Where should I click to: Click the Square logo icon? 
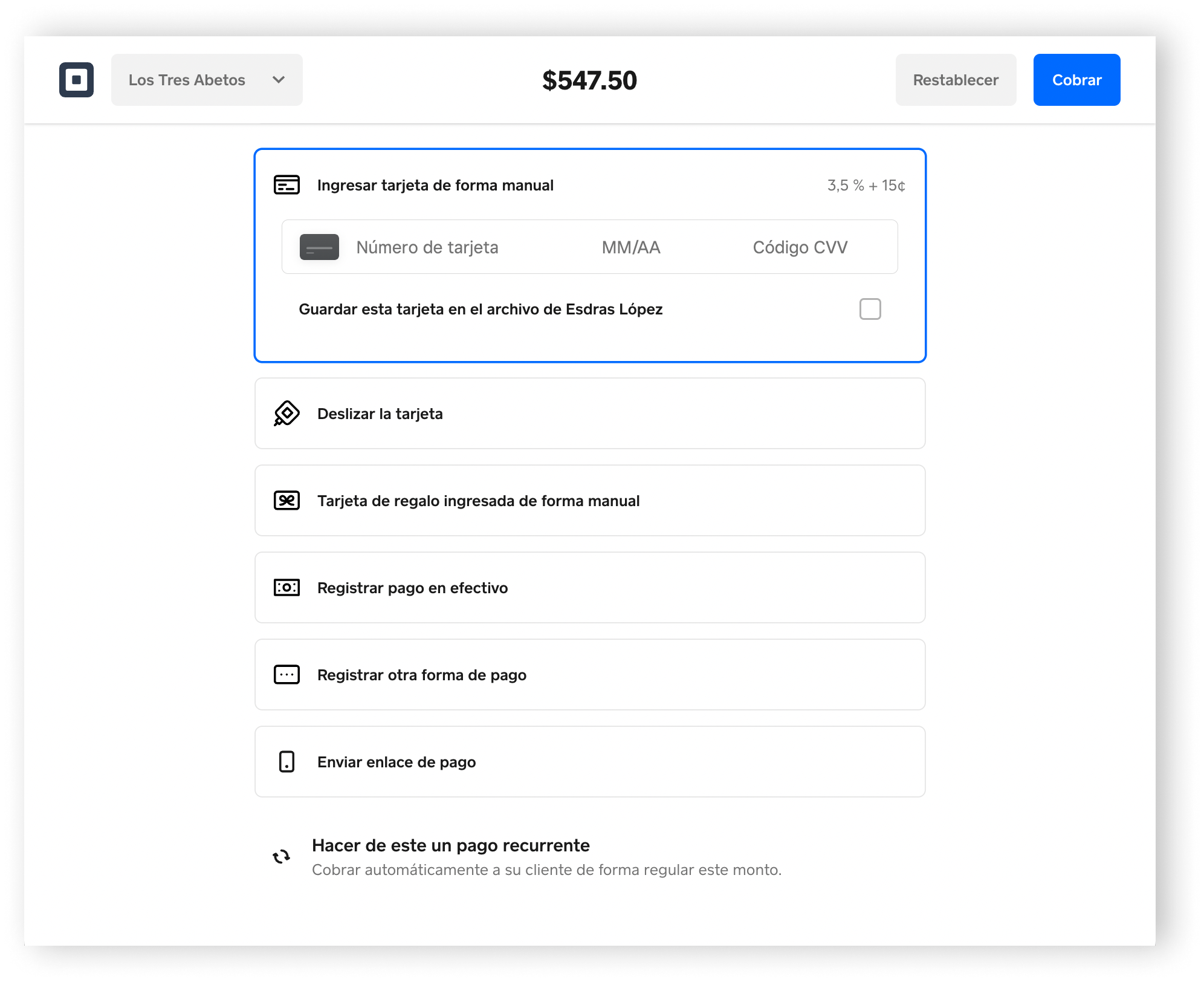[x=76, y=80]
